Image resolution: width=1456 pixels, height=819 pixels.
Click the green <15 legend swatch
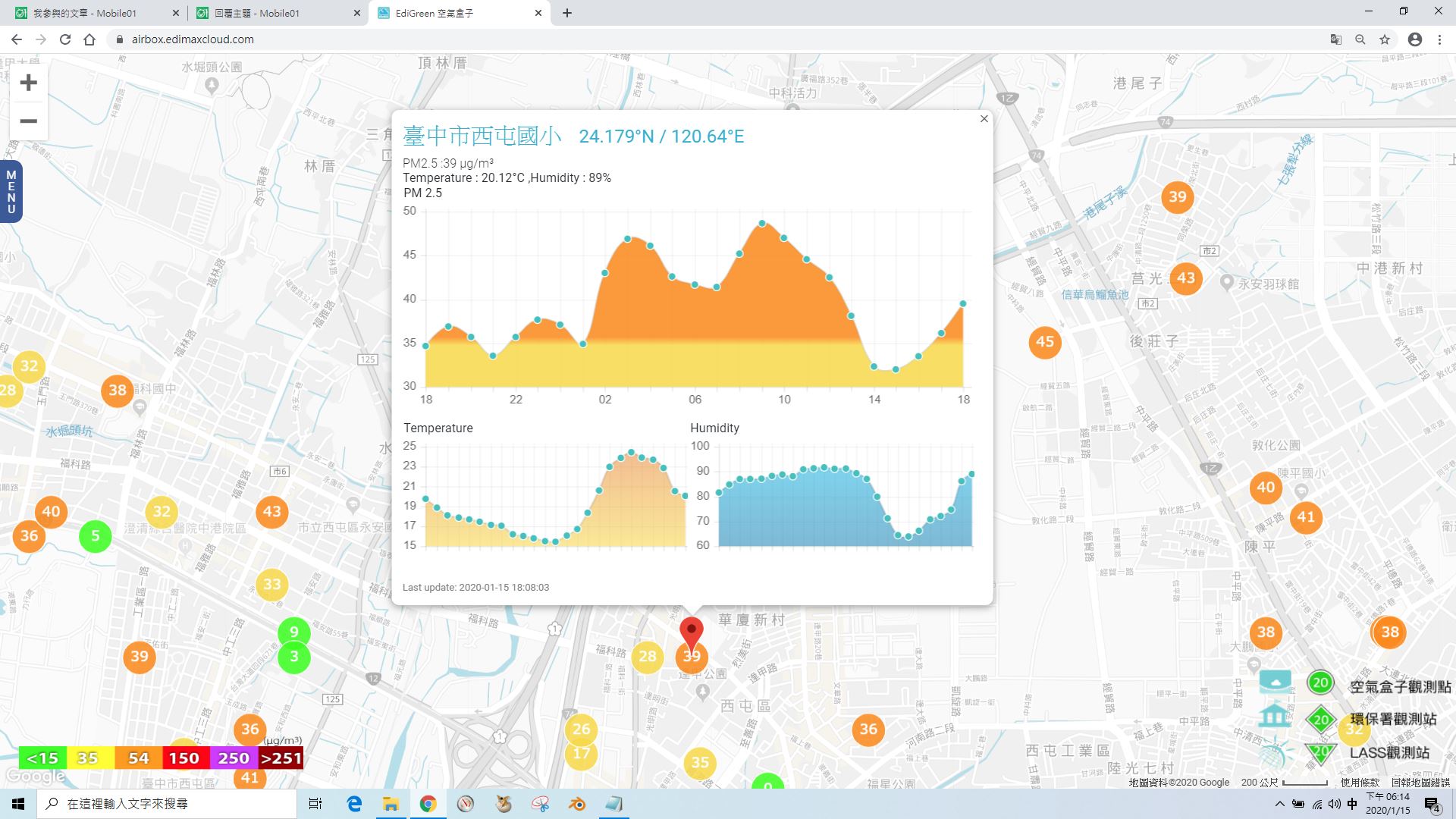point(42,758)
